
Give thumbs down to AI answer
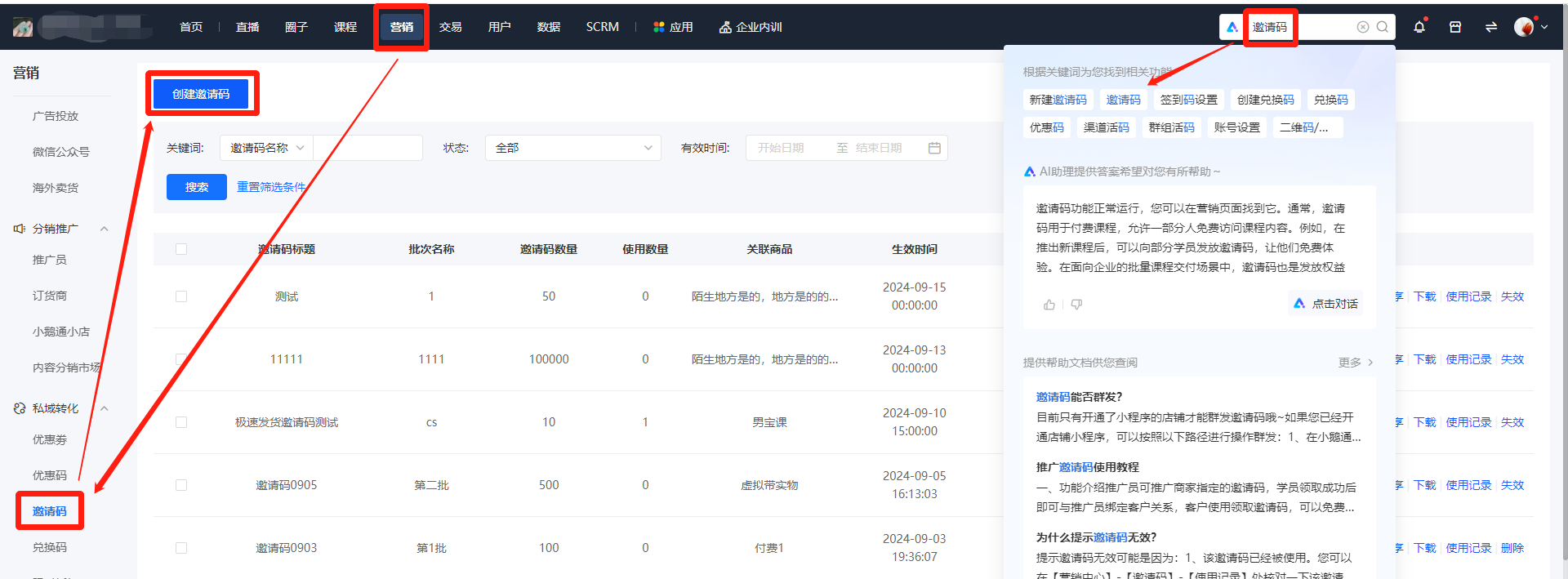click(x=1076, y=305)
